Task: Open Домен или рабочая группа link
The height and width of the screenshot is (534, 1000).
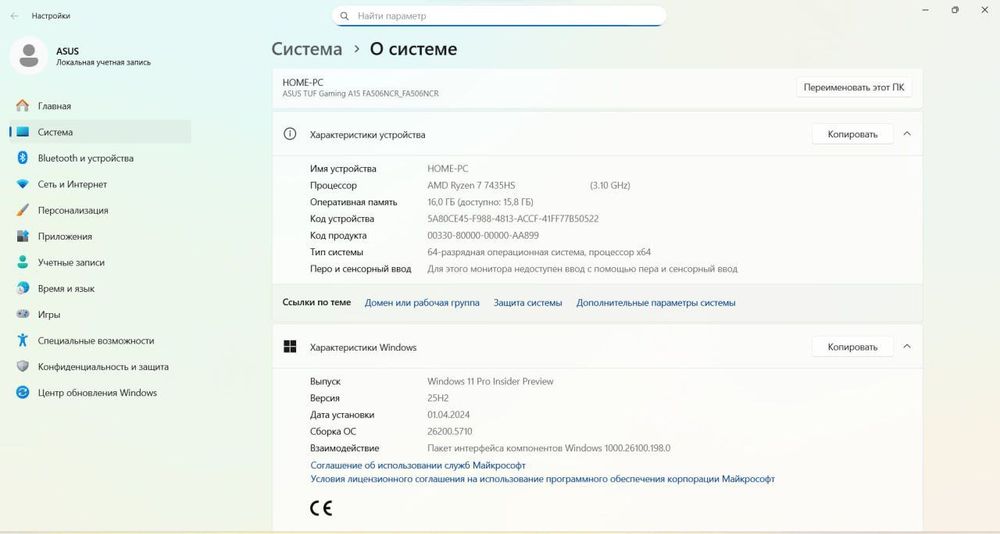Action: tap(422, 302)
